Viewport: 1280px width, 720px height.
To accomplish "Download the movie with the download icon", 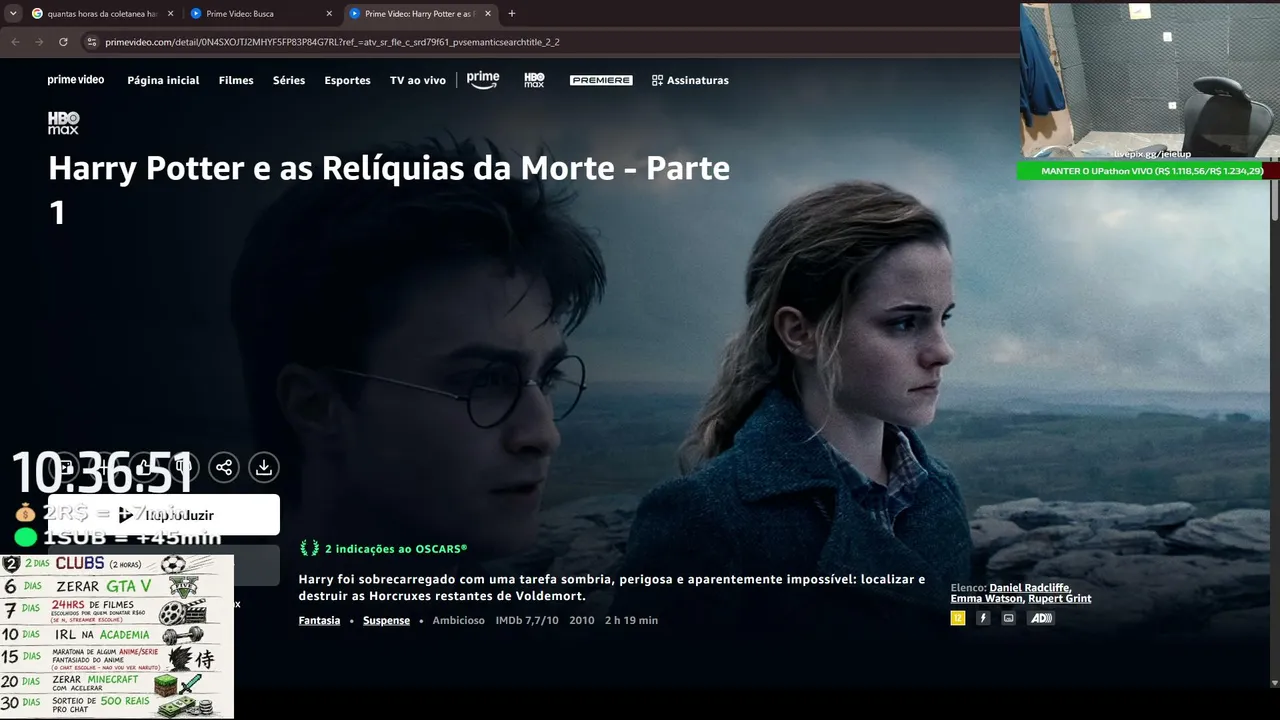I will point(263,467).
